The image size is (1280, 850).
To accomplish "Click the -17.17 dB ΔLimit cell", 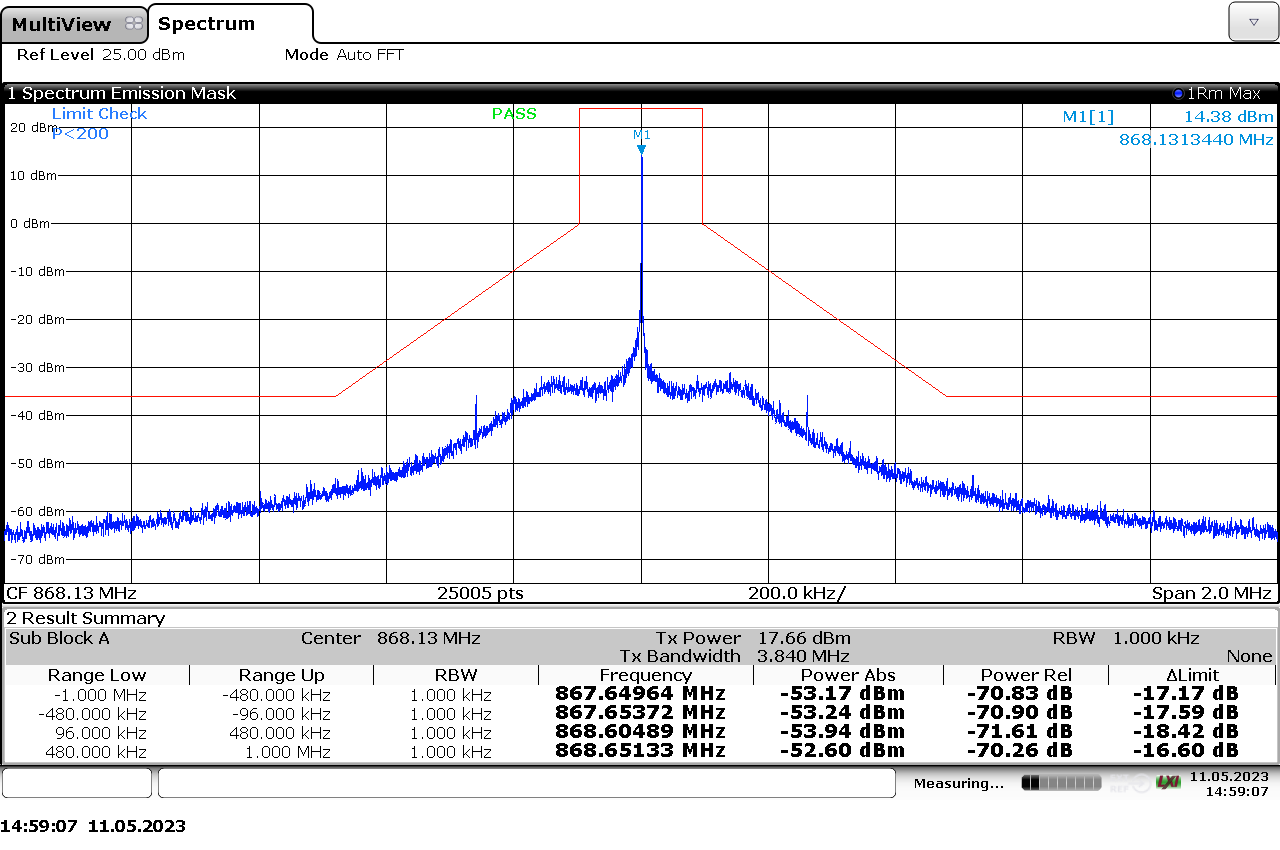I will tap(1186, 694).
